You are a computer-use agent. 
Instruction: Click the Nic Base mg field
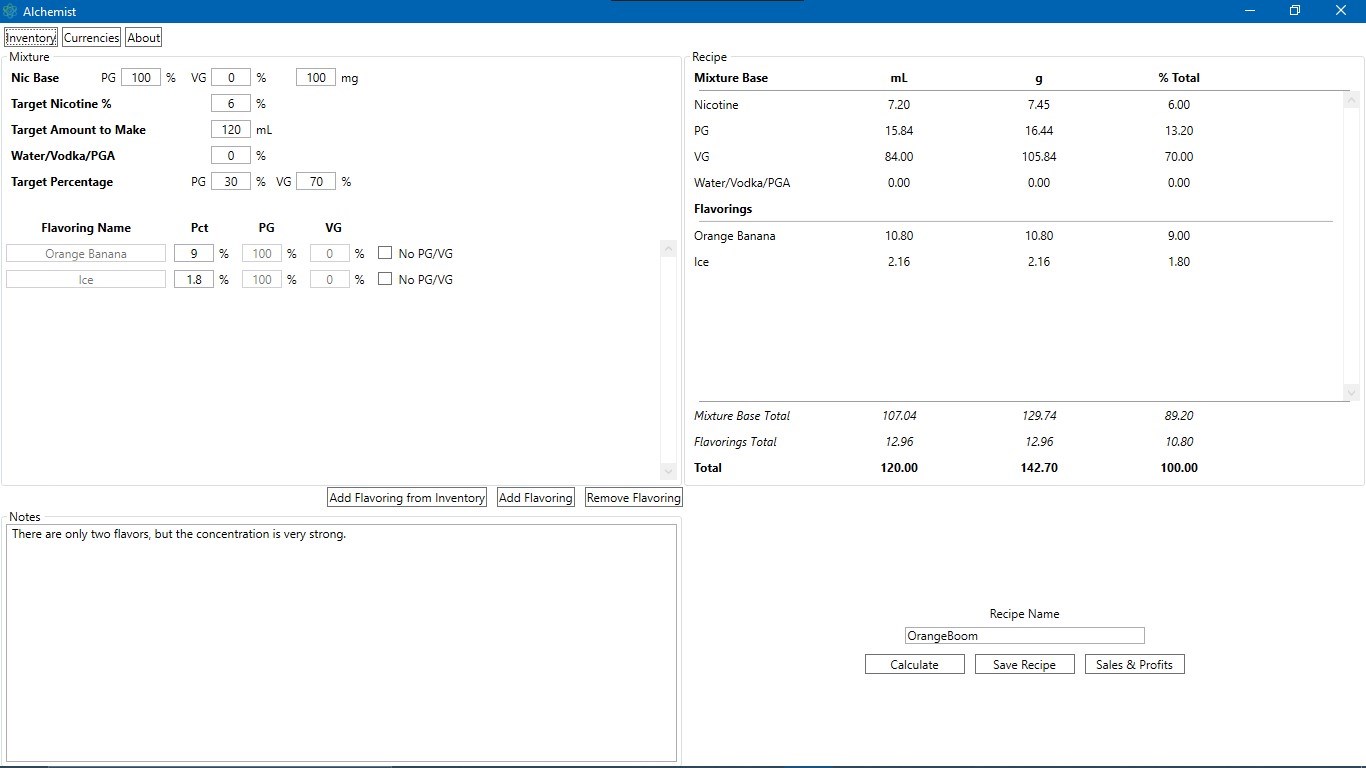tap(316, 77)
